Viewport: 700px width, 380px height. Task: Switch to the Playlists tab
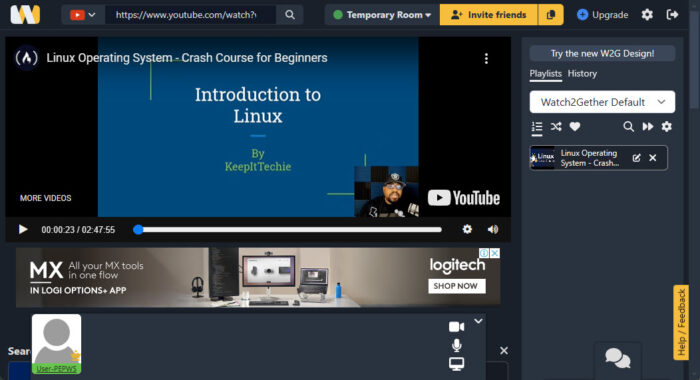click(x=546, y=74)
